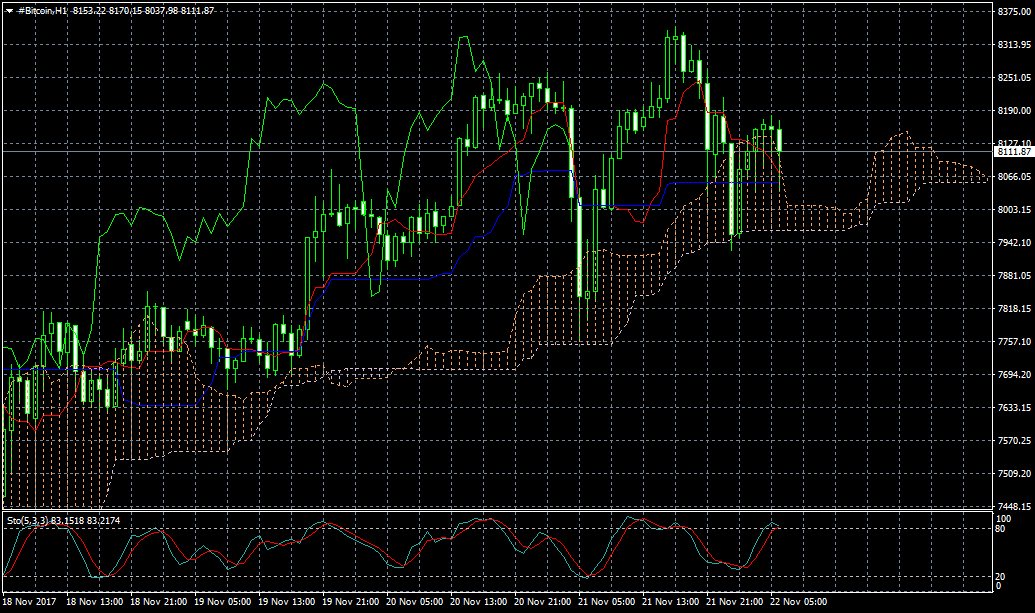This screenshot has width=1035, height=613.
Task: Click the one-click trading triangle arrow
Action: 8,9
